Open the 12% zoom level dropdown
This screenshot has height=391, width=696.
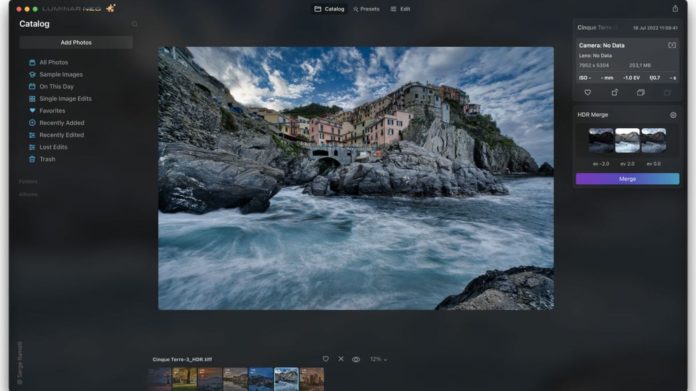(x=378, y=359)
